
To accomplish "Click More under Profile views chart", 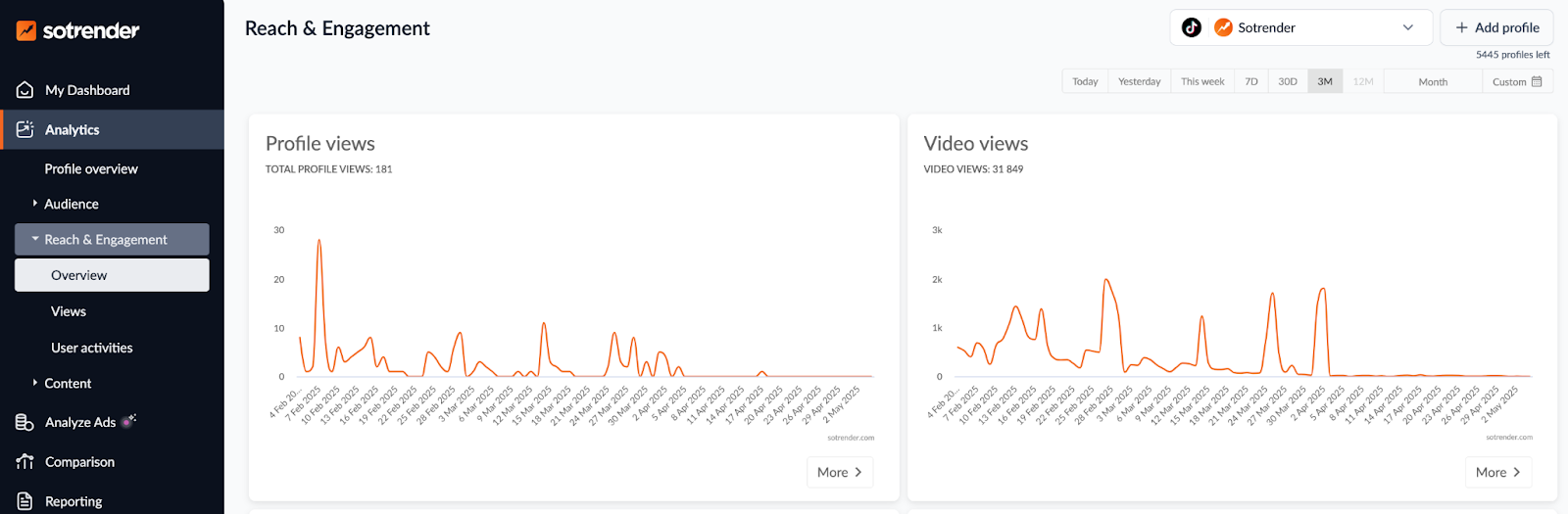I will tap(839, 472).
